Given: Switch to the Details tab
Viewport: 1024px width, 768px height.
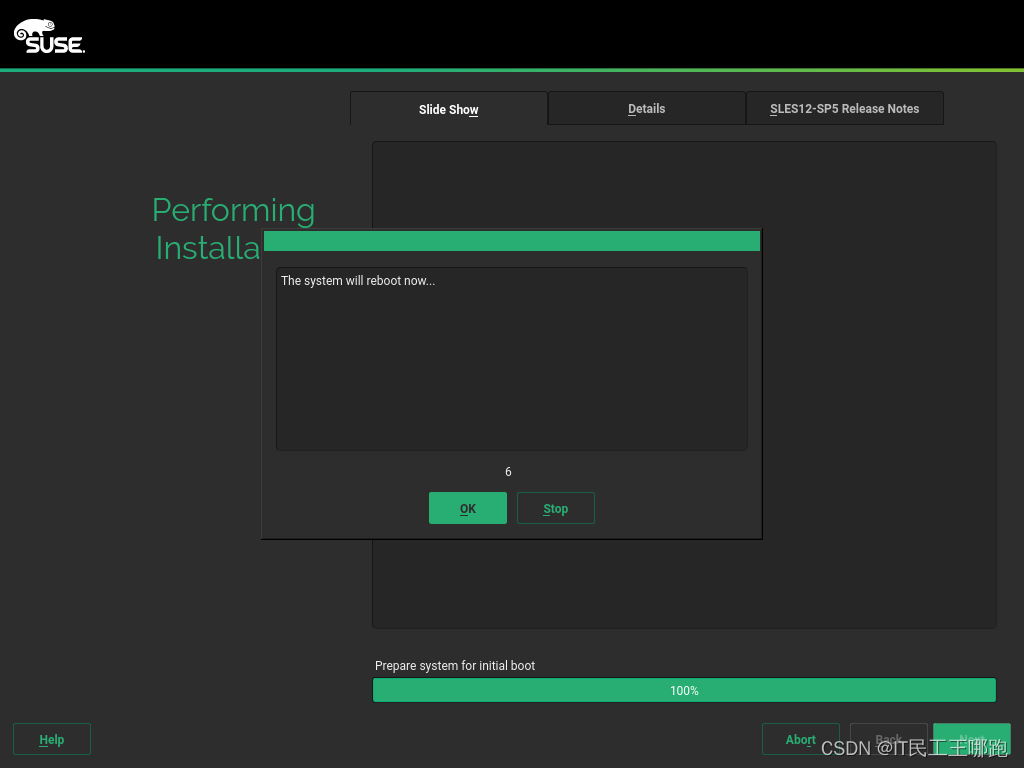Looking at the screenshot, I should point(646,108).
